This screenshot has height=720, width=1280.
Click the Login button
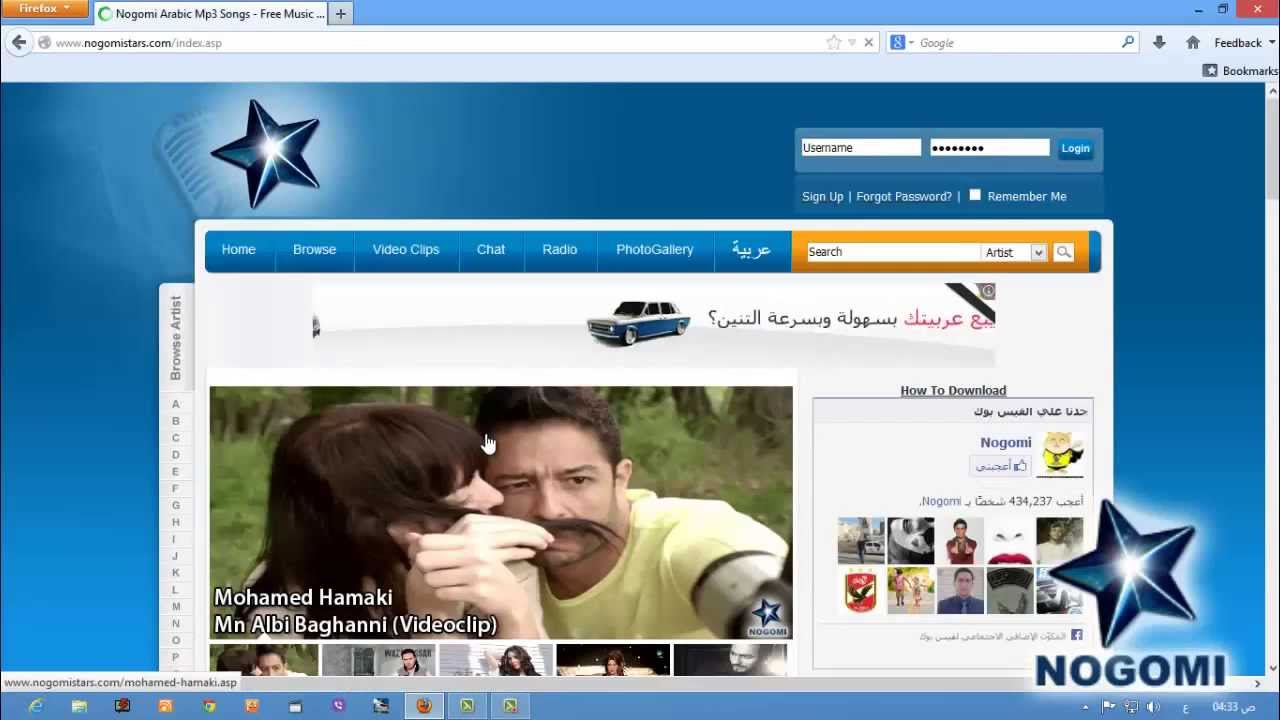[x=1075, y=148]
